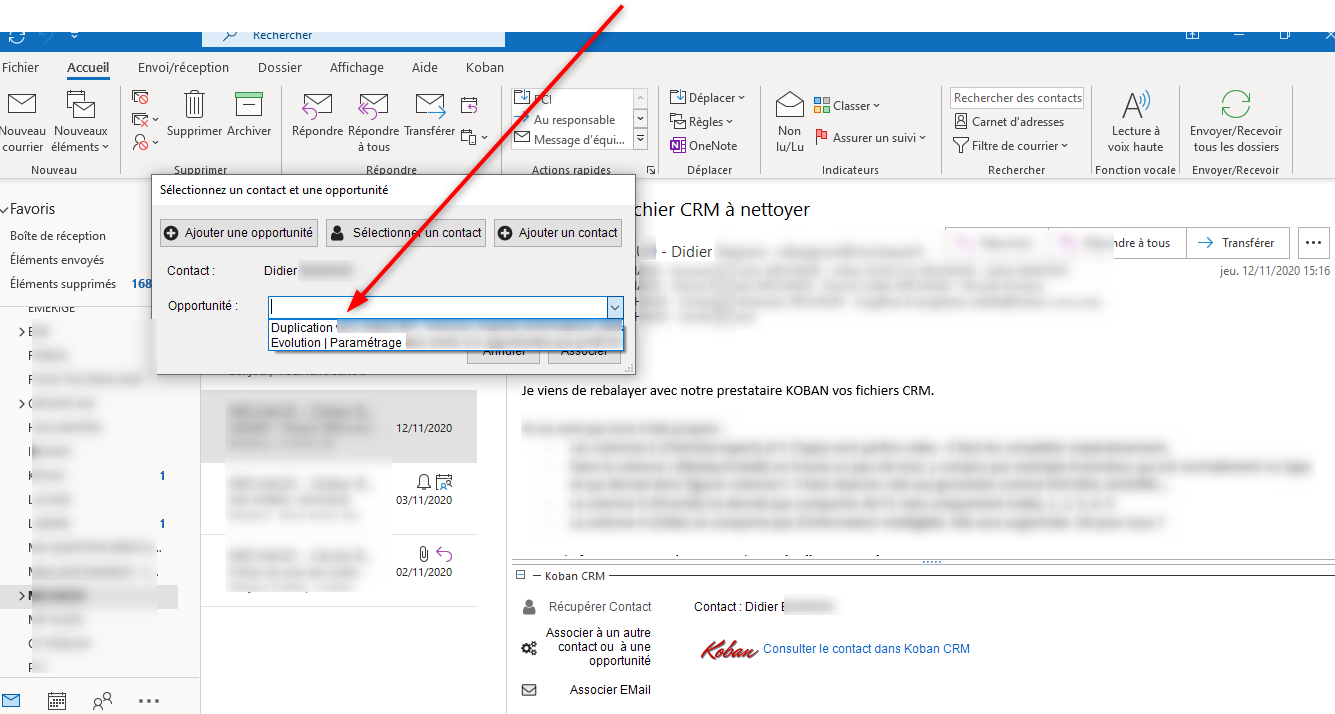This screenshot has height=714, width=1335.
Task: Open Consulter le contact dans Koban CRM link
Action: pyautogui.click(x=866, y=649)
